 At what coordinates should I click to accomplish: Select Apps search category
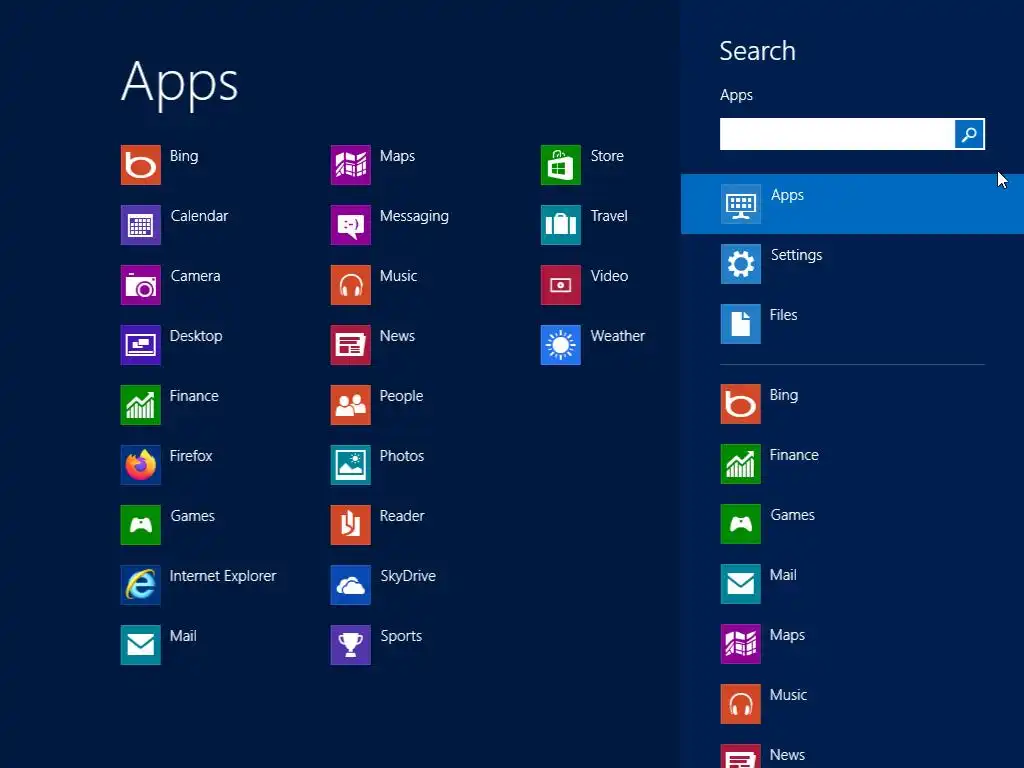click(852, 204)
